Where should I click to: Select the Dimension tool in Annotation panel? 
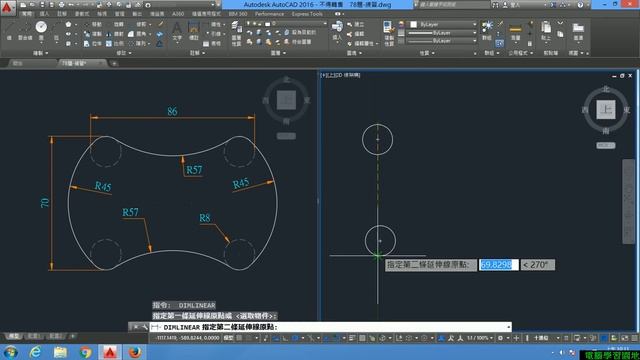[x=193, y=30]
